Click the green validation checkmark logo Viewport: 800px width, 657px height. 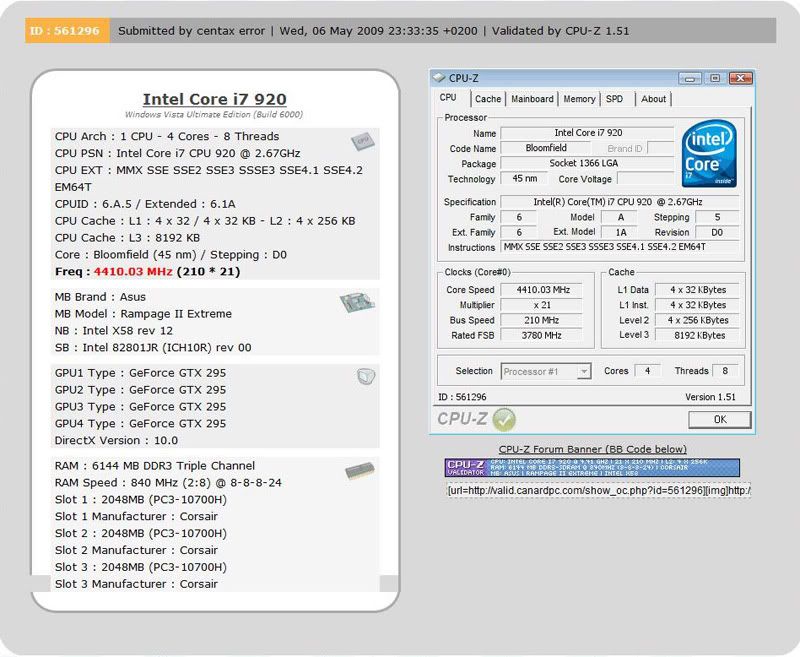coord(504,419)
